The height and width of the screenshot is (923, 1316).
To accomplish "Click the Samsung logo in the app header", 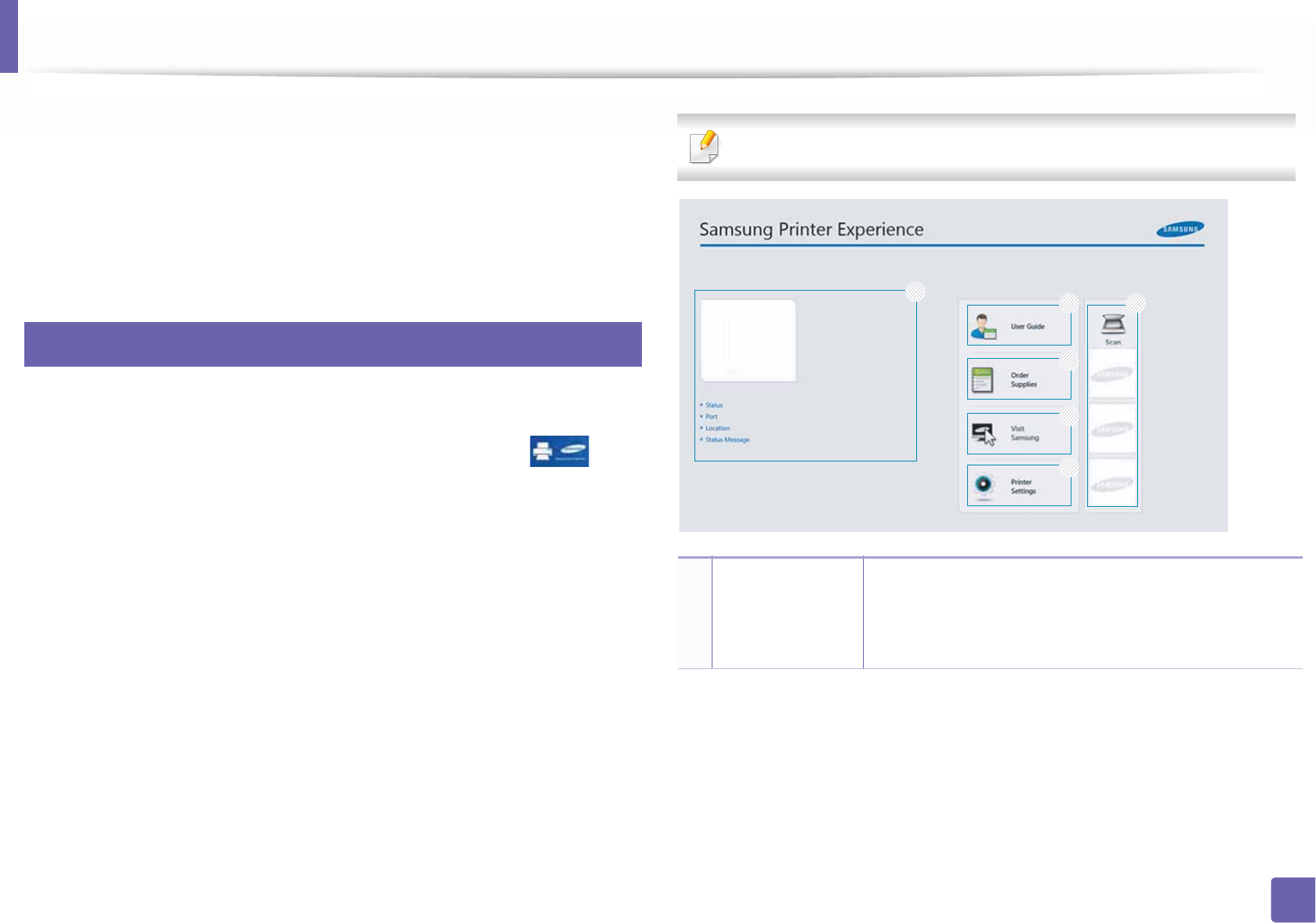I will (x=1180, y=229).
